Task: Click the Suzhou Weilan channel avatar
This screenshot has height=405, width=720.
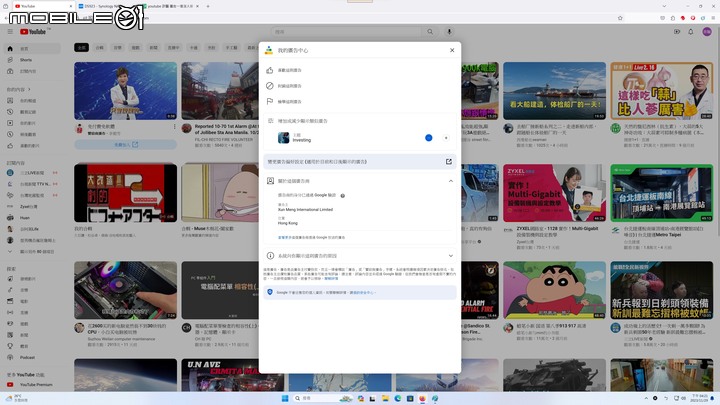Action: point(79,328)
